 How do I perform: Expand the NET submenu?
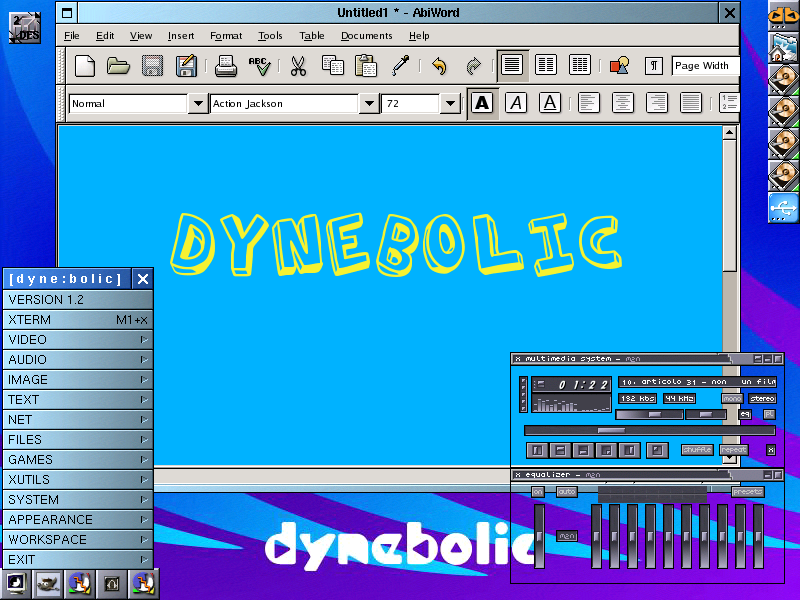pyautogui.click(x=78, y=419)
